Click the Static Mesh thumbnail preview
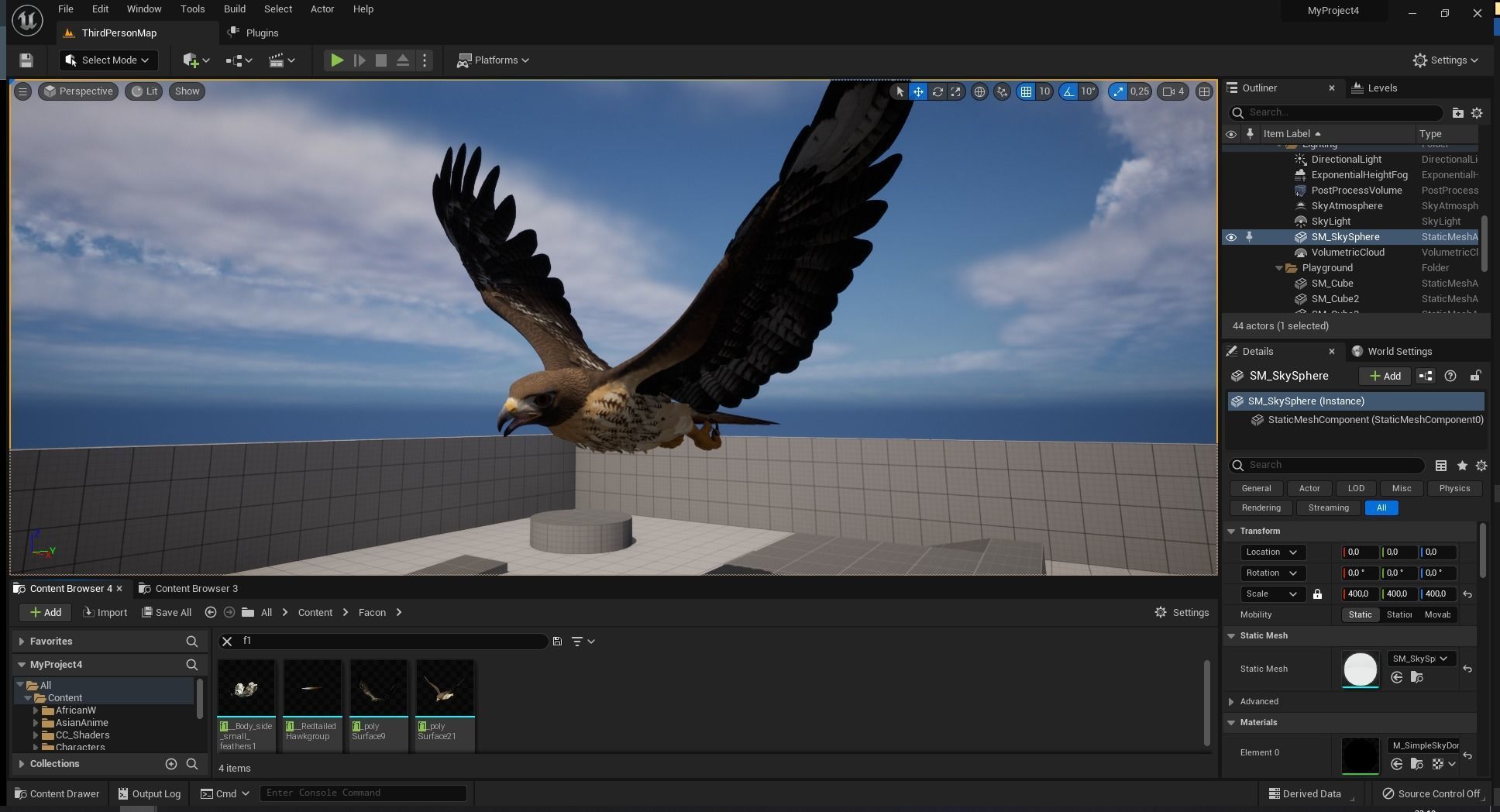This screenshot has width=1500, height=812. 1360,670
